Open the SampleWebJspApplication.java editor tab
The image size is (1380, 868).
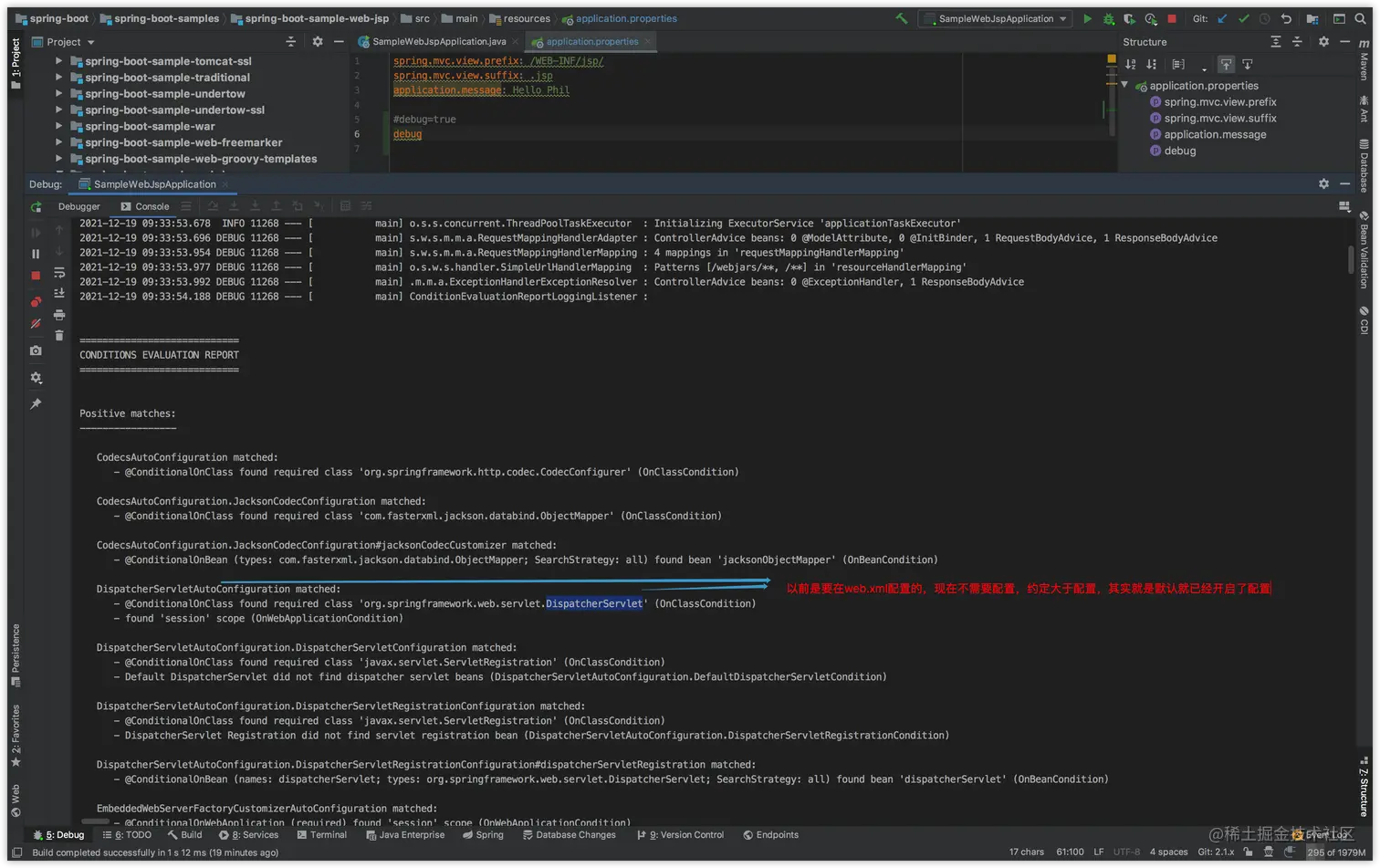pos(438,40)
